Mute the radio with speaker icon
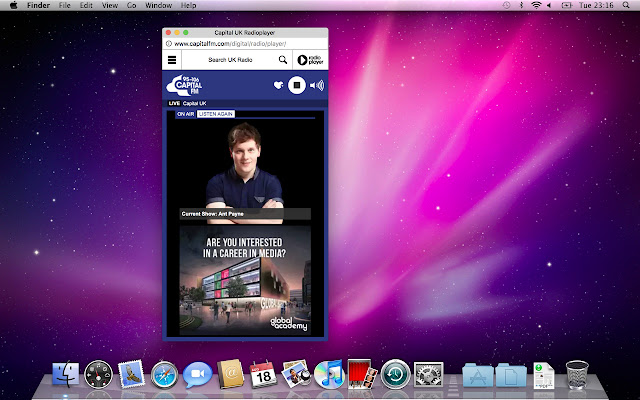 point(317,86)
